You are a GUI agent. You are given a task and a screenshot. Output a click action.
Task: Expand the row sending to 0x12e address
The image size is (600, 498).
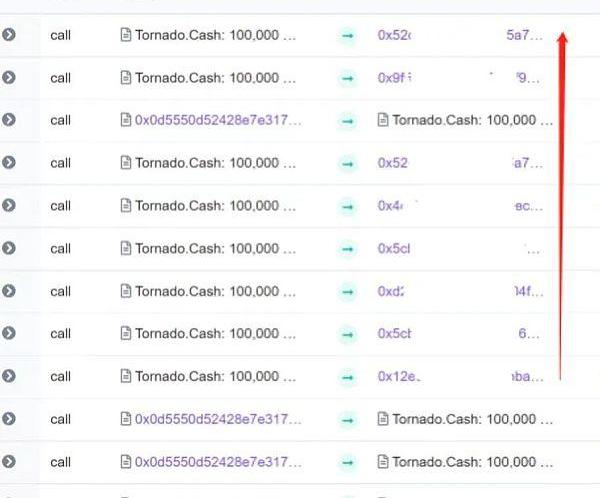pyautogui.click(x=9, y=376)
